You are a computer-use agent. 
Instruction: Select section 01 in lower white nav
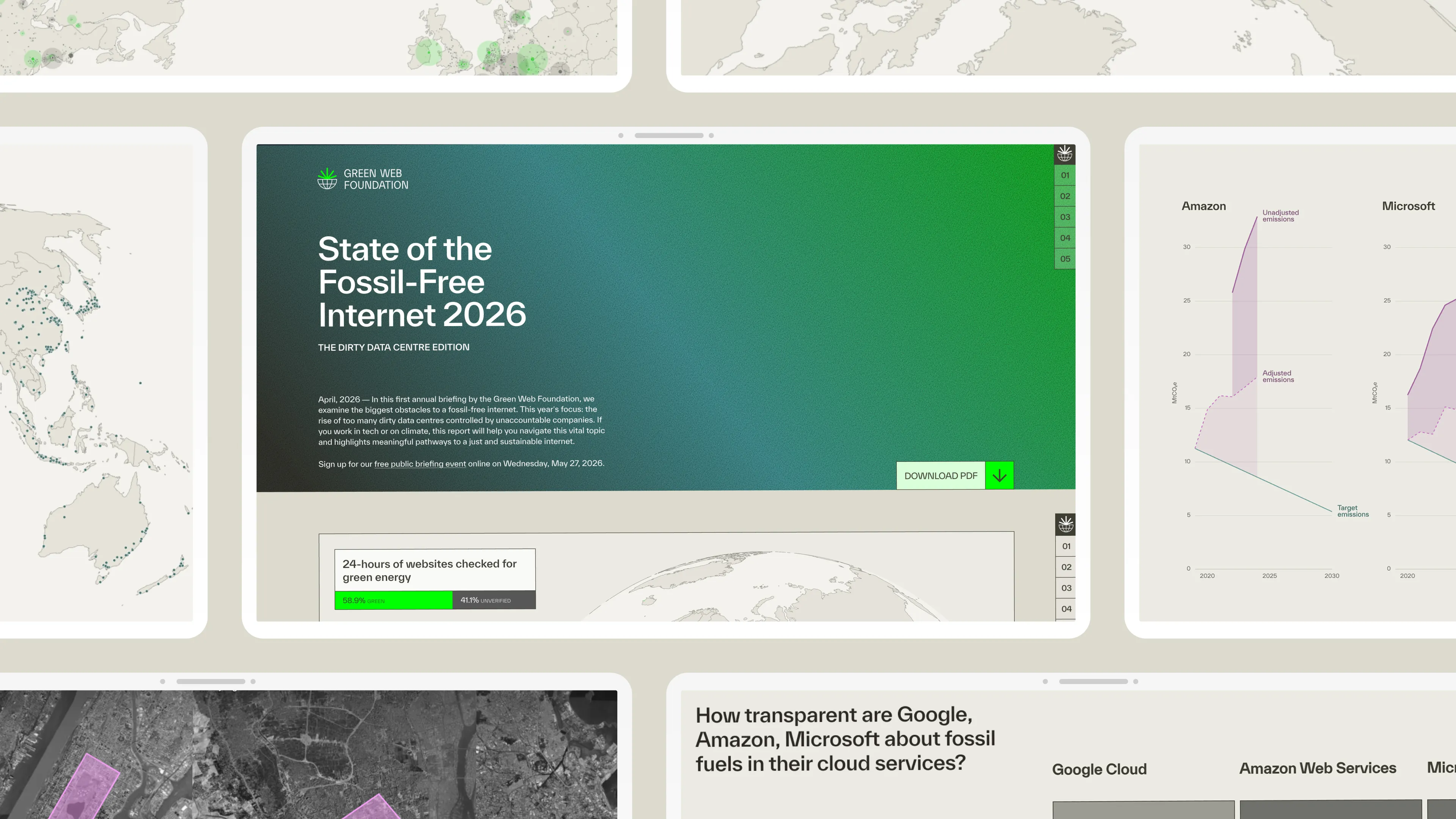pyautogui.click(x=1066, y=546)
